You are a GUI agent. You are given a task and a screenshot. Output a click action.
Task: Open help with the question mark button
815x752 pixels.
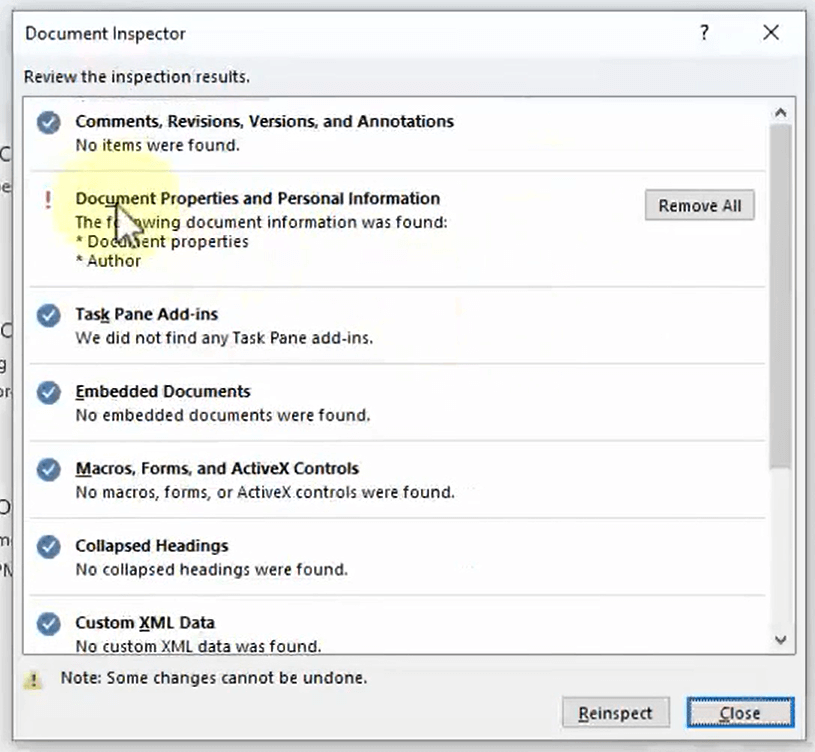click(705, 33)
